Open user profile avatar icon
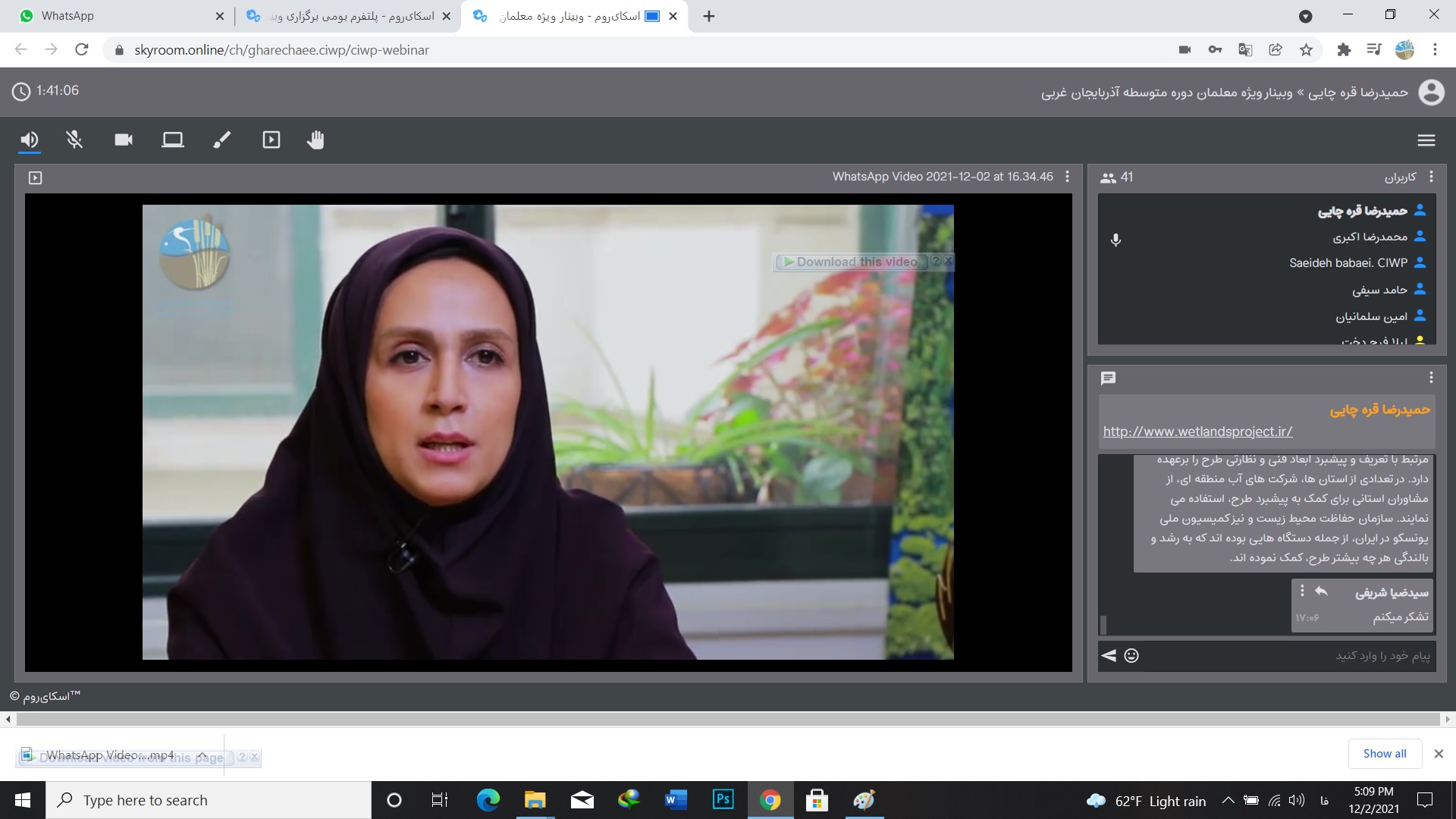This screenshot has width=1456, height=819. click(1431, 92)
